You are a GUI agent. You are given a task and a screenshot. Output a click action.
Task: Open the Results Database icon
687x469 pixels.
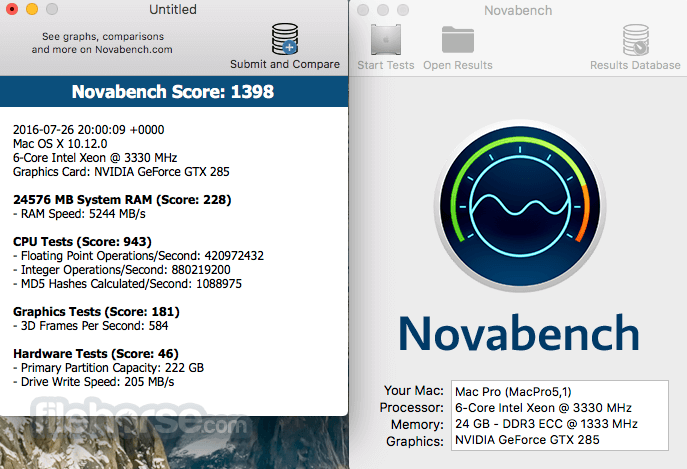(636, 40)
